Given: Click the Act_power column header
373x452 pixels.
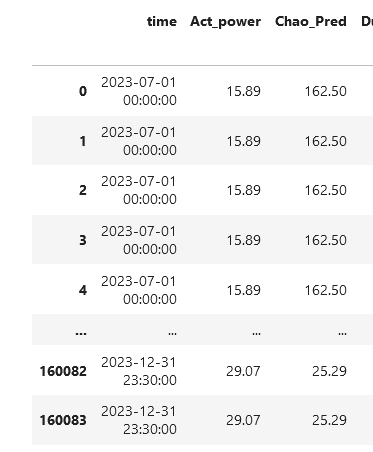Looking at the screenshot, I should [226, 22].
